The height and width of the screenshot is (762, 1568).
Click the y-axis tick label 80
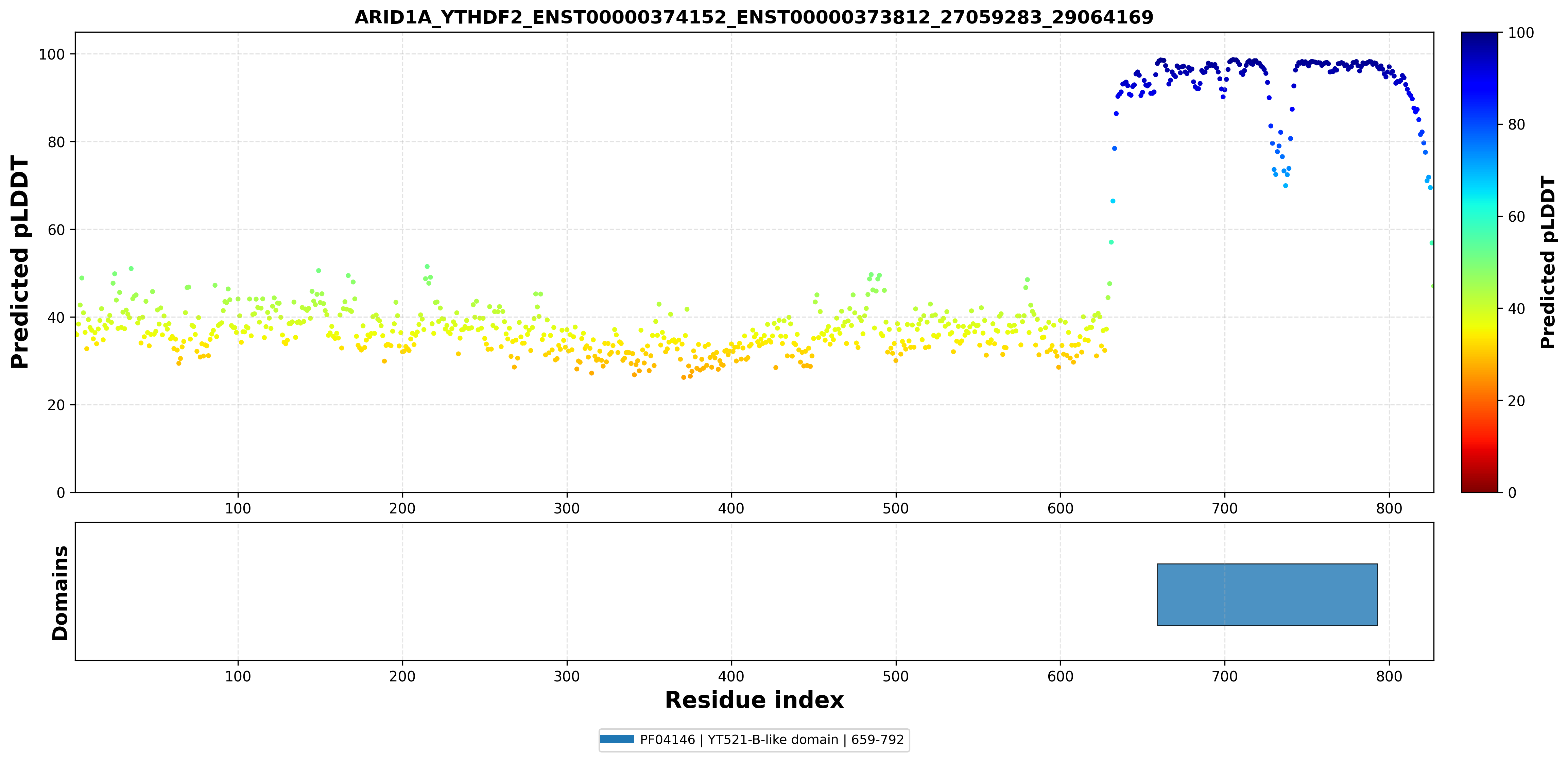point(56,142)
